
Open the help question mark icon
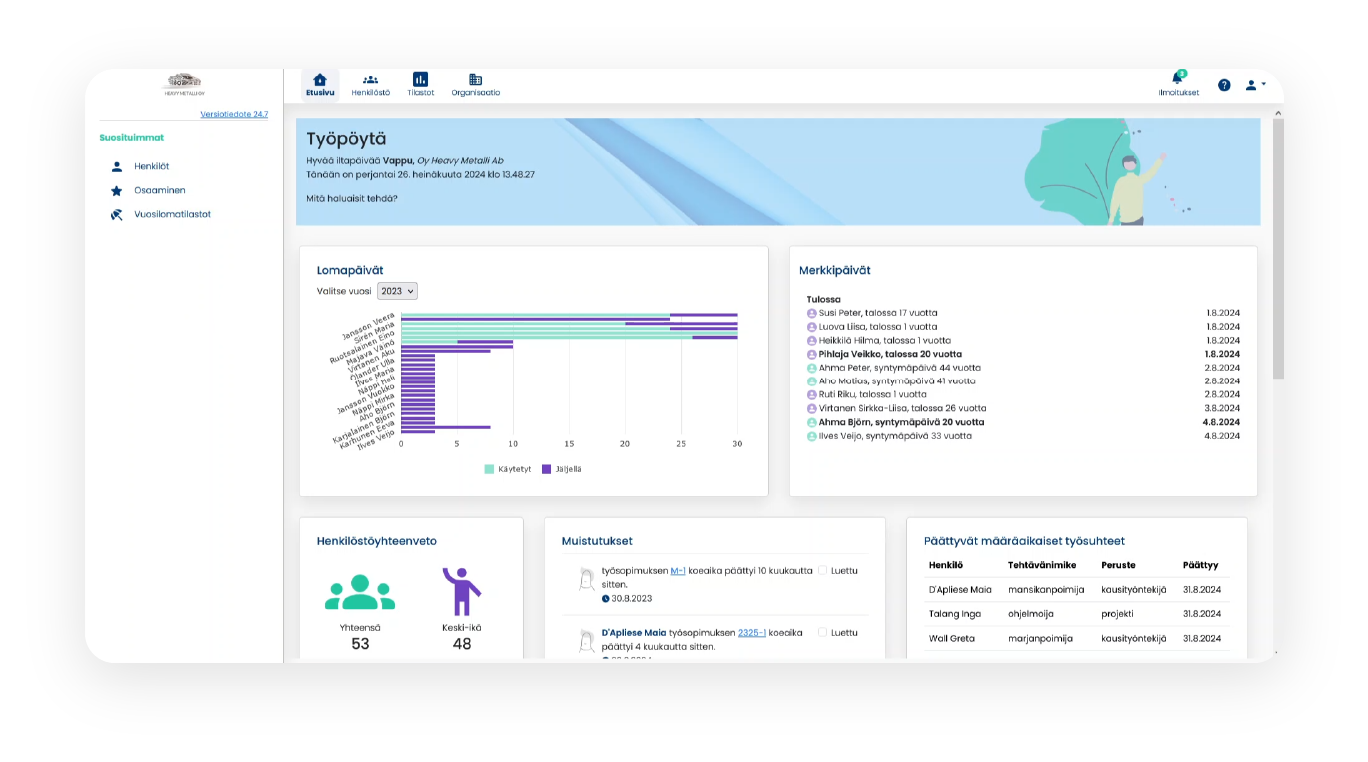1224,85
